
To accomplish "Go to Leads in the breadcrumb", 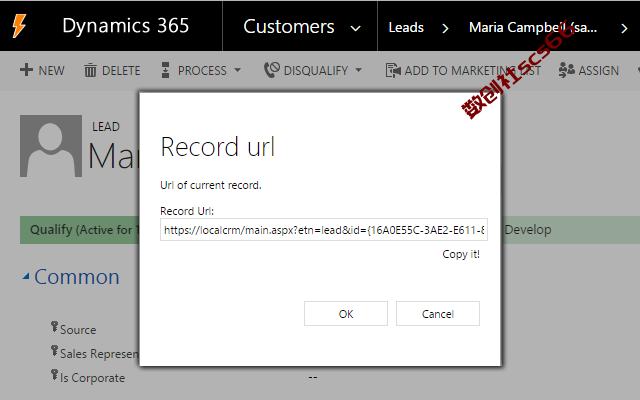I will [406, 27].
